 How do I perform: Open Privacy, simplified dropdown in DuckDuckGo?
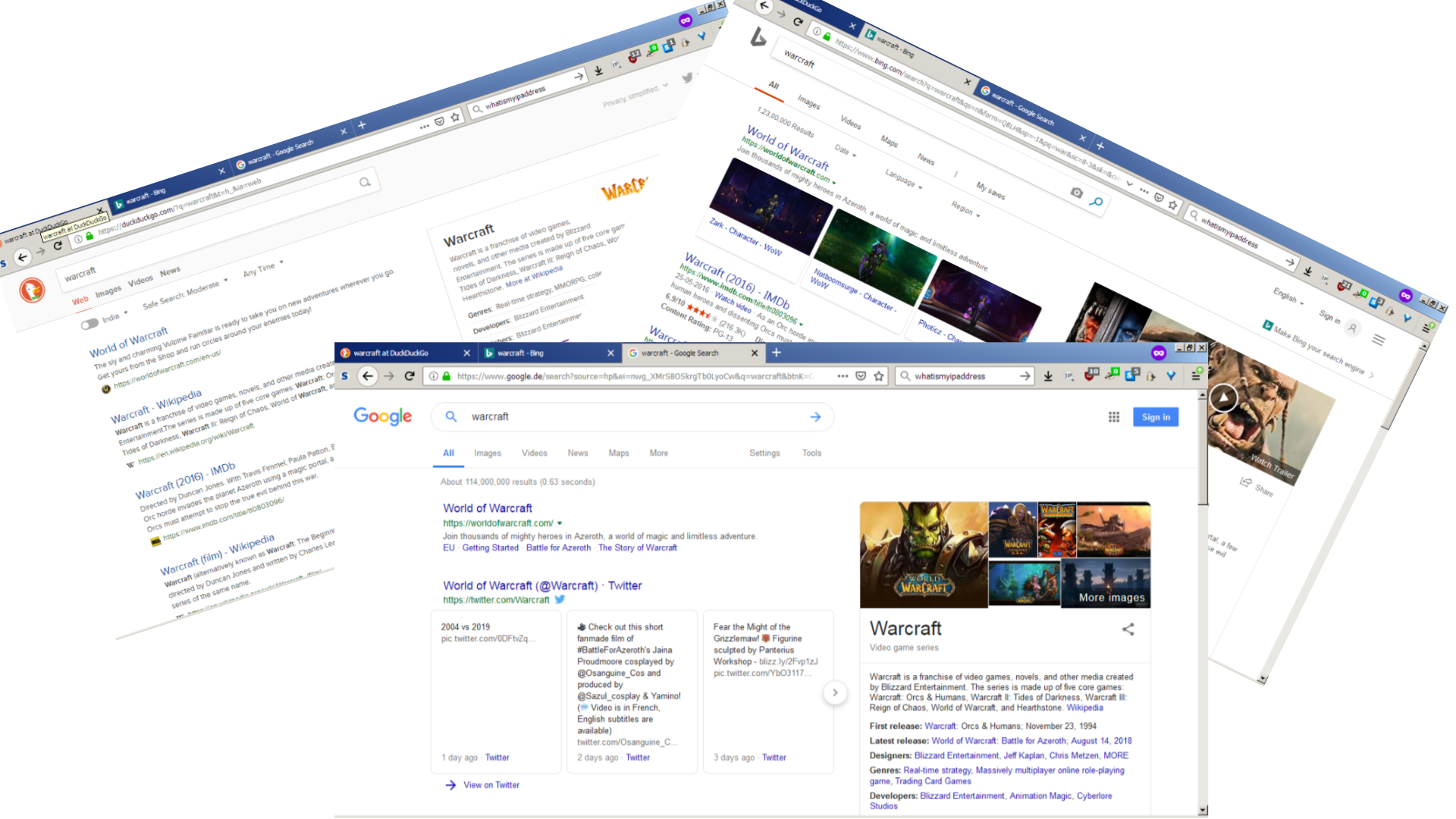pos(635,96)
